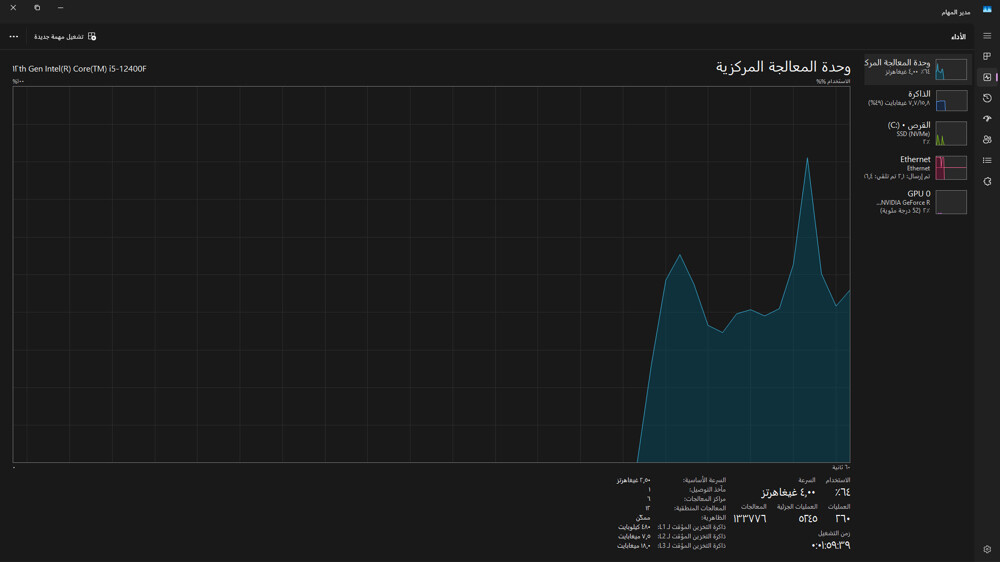Click the '١٣٣٧٧٦' handles count value

point(749,519)
